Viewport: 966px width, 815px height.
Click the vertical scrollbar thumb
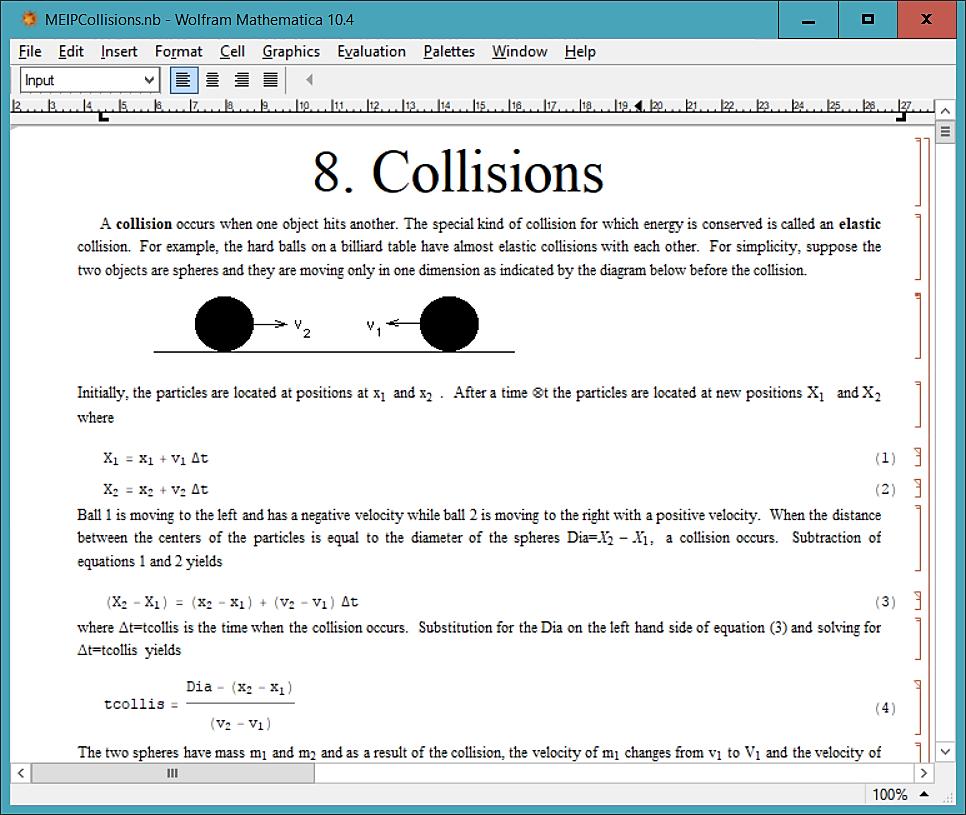coord(945,132)
